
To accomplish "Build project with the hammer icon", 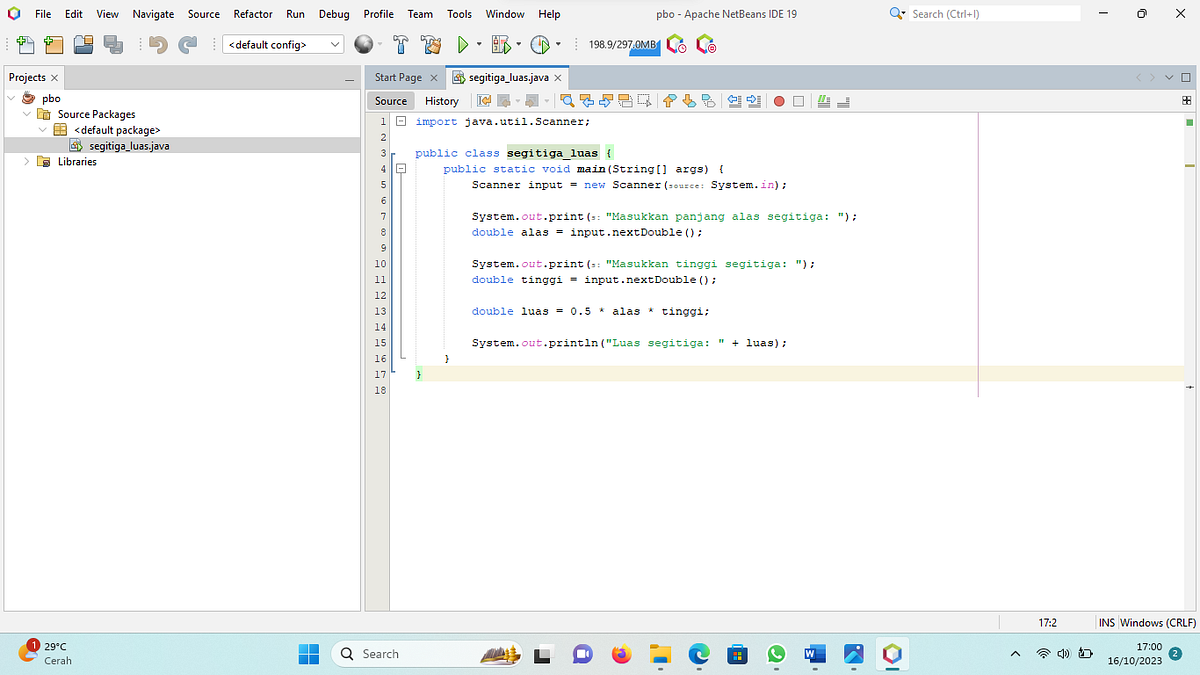I will click(x=400, y=44).
